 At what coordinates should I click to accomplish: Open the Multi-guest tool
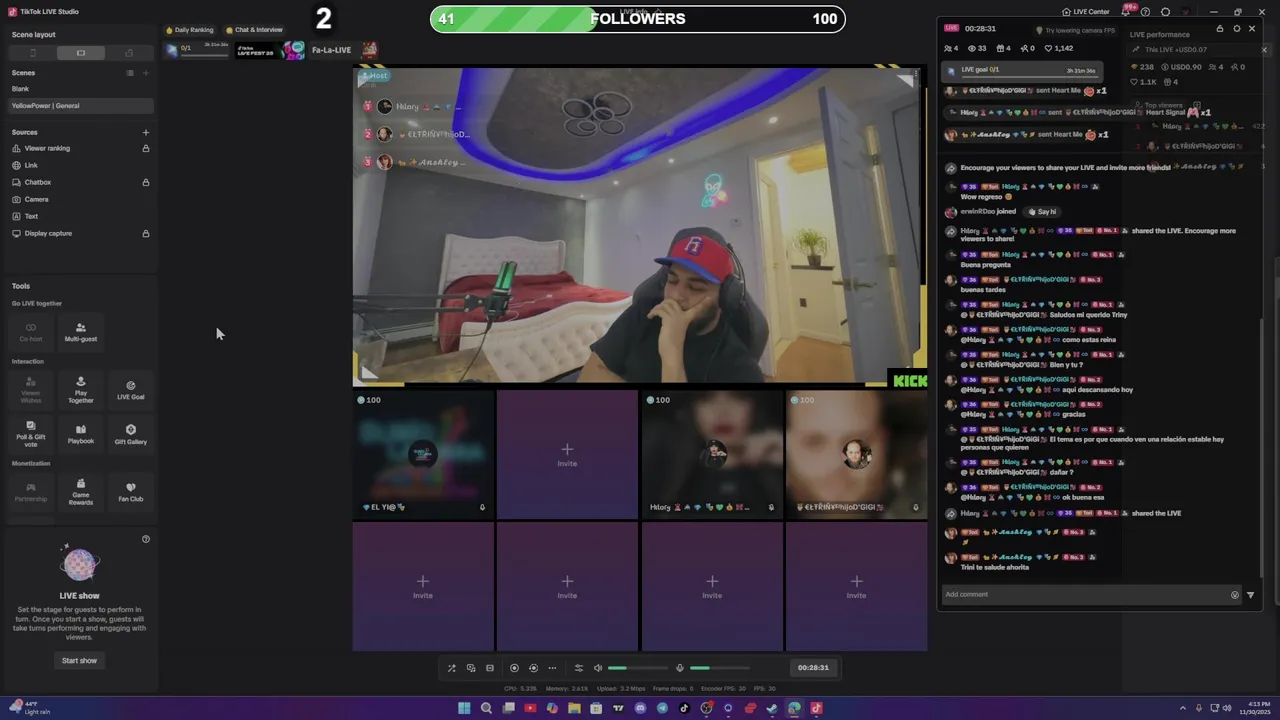tap(81, 332)
